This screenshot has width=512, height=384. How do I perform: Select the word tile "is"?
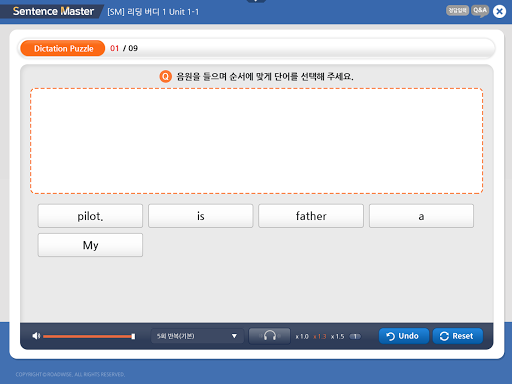tap(201, 216)
